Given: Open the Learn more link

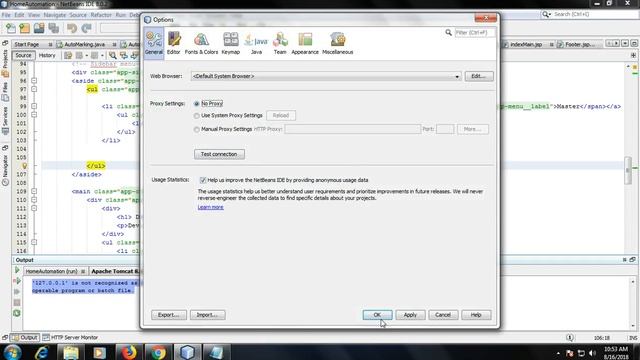Looking at the screenshot, I should [211, 207].
